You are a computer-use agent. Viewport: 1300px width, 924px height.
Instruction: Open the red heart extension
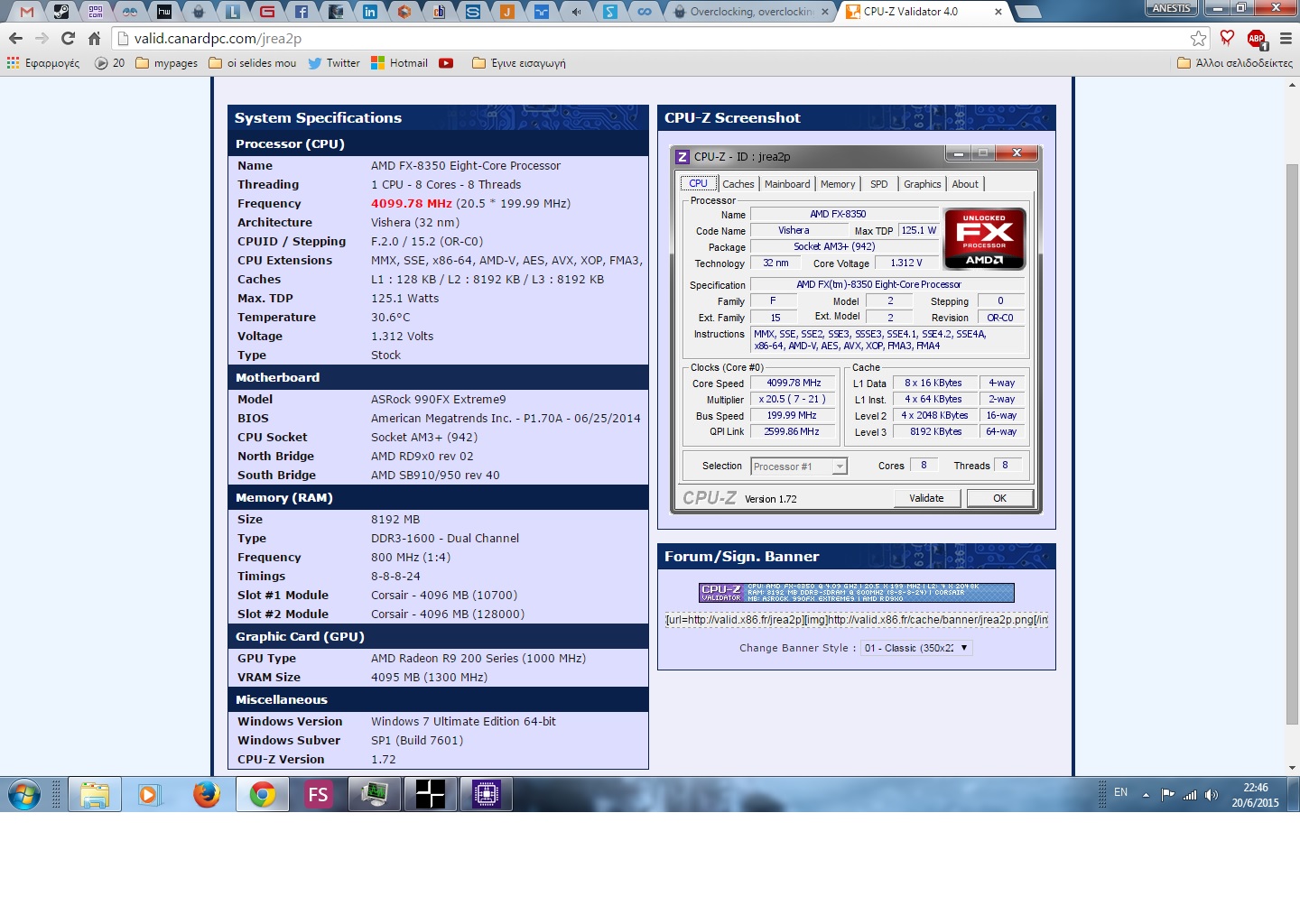[x=1227, y=38]
